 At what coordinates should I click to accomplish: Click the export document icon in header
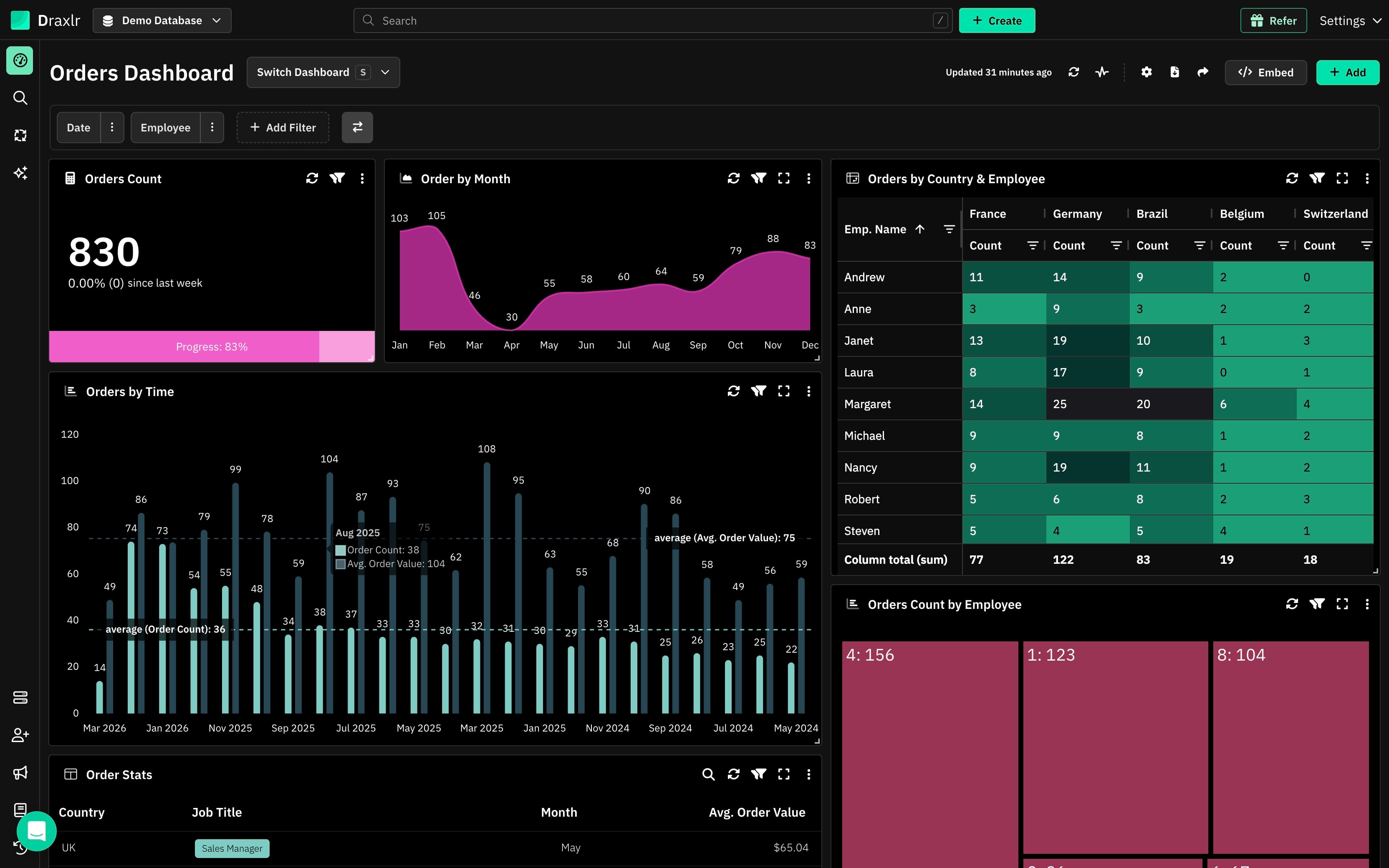[x=1174, y=72]
